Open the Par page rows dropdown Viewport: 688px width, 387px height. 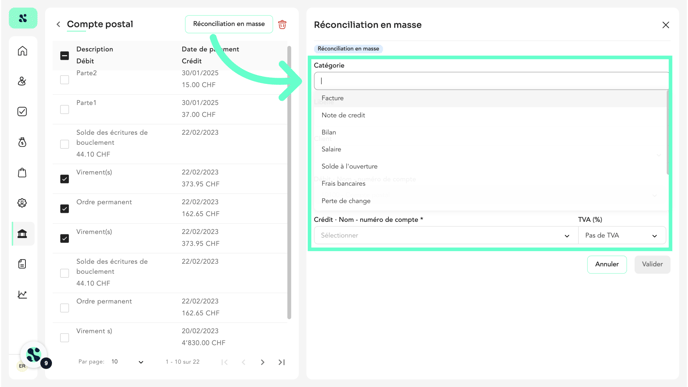coord(127,362)
